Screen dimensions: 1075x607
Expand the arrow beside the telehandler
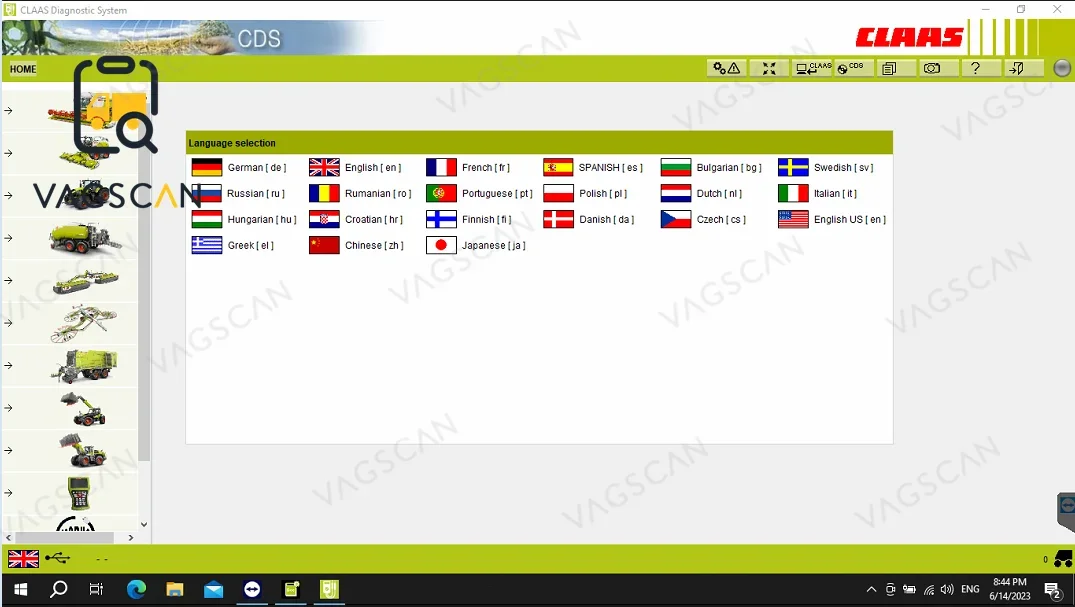point(8,408)
